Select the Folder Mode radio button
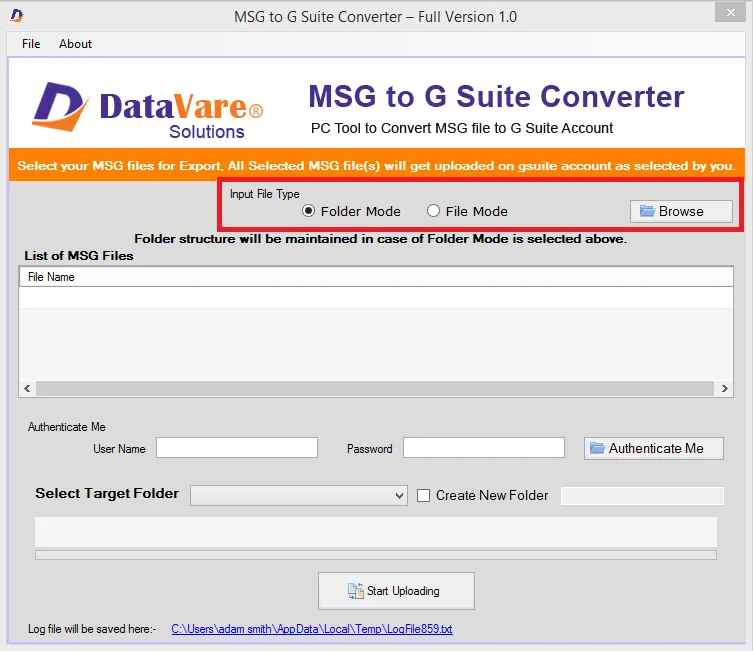The height and width of the screenshot is (651, 753). (308, 211)
